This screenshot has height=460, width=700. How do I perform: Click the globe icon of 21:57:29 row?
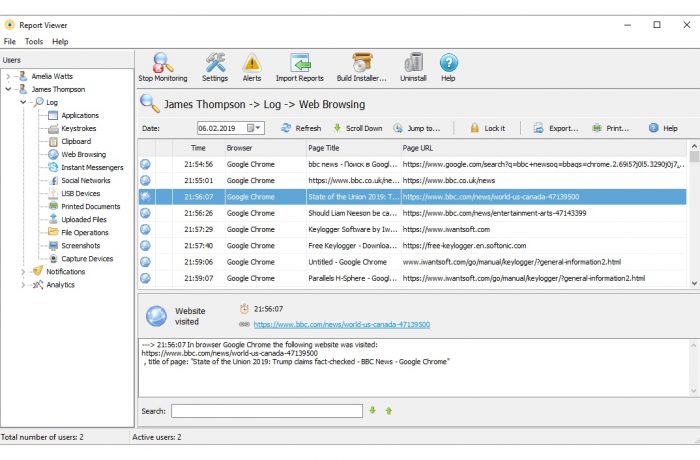[146, 229]
